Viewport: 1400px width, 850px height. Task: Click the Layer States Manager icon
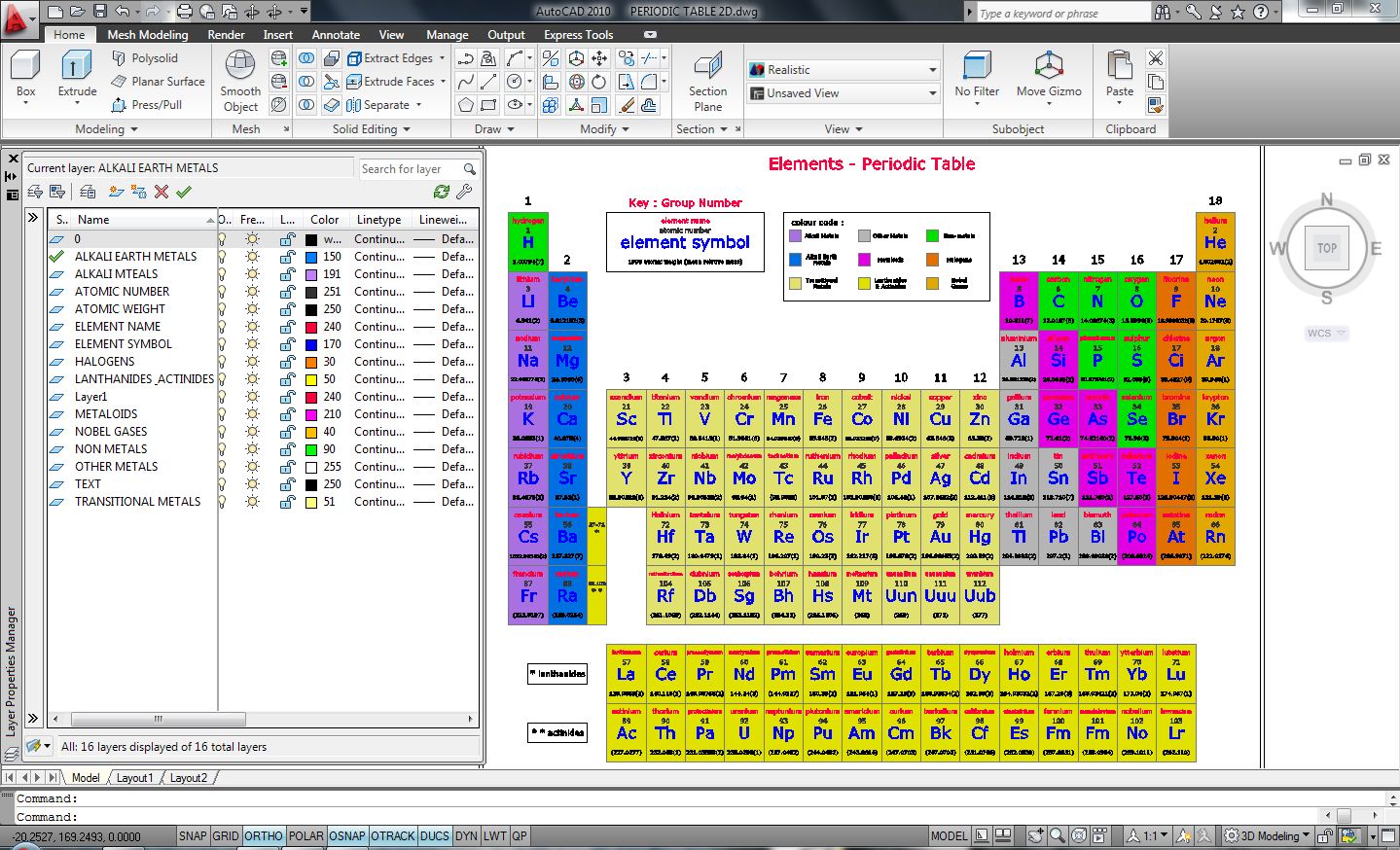[x=88, y=192]
